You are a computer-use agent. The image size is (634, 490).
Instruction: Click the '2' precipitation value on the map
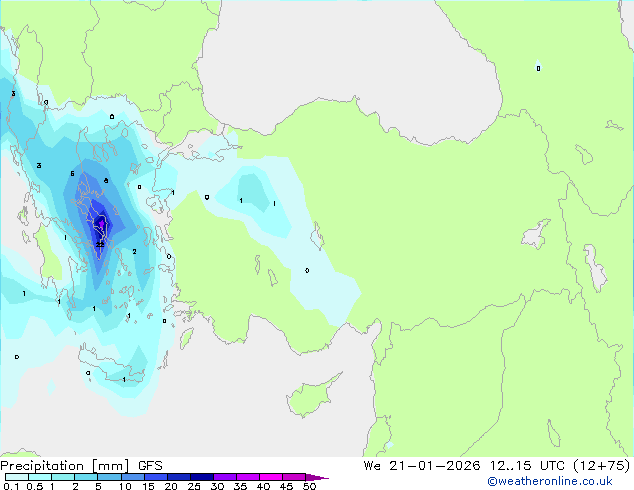(134, 251)
